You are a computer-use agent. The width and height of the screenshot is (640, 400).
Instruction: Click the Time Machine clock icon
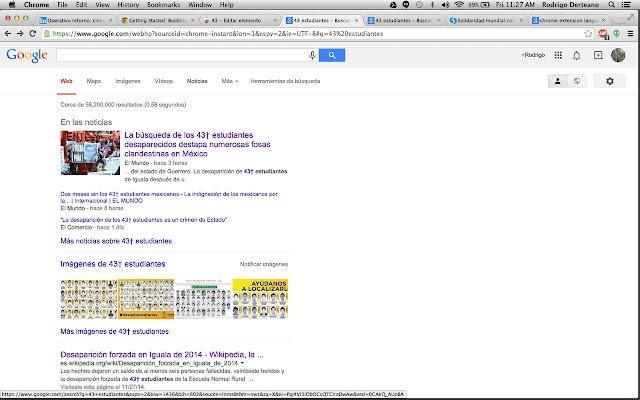pyautogui.click(x=419, y=5)
